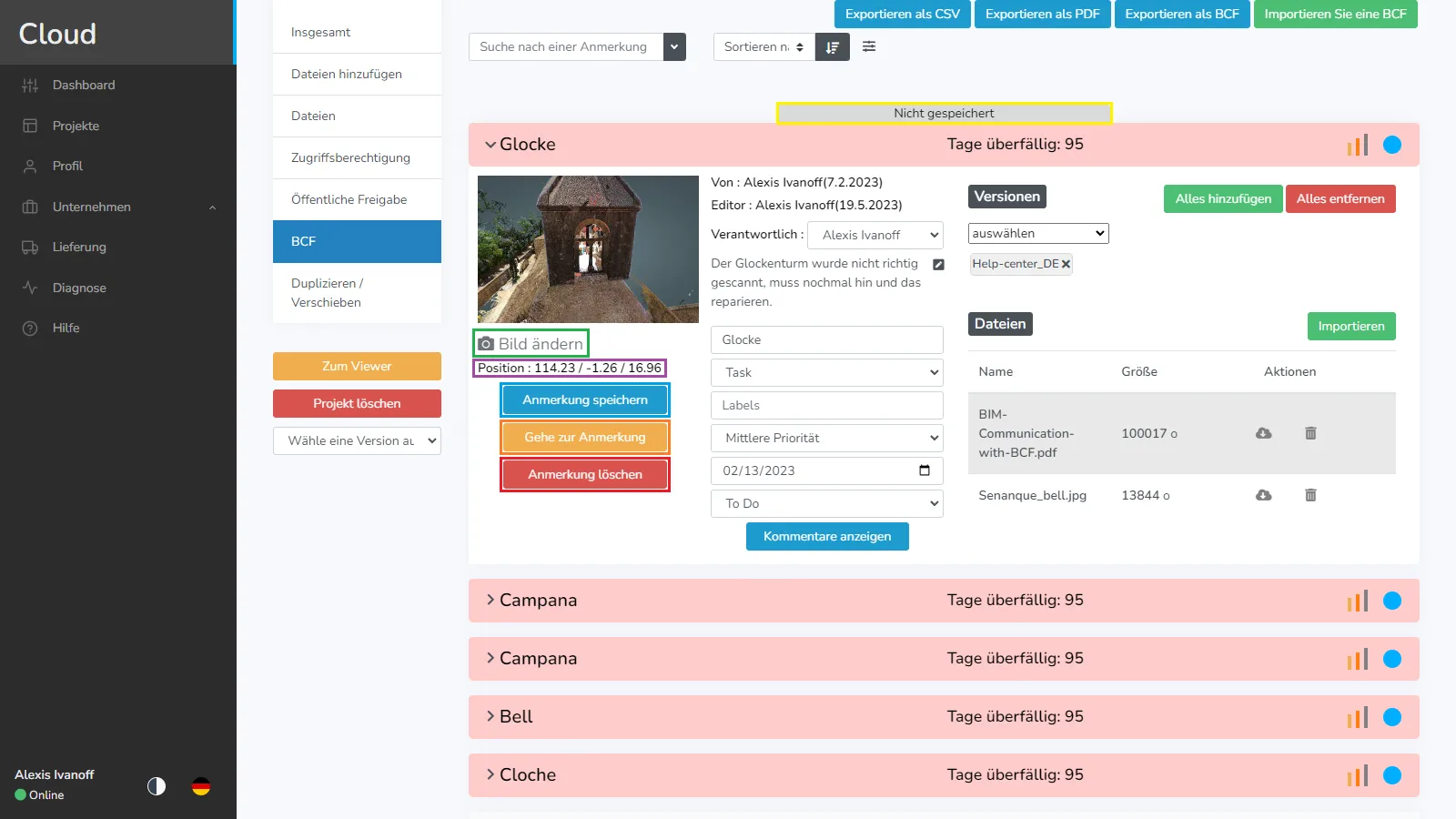Click Zum Viewer button
The height and width of the screenshot is (819, 1456).
(357, 366)
